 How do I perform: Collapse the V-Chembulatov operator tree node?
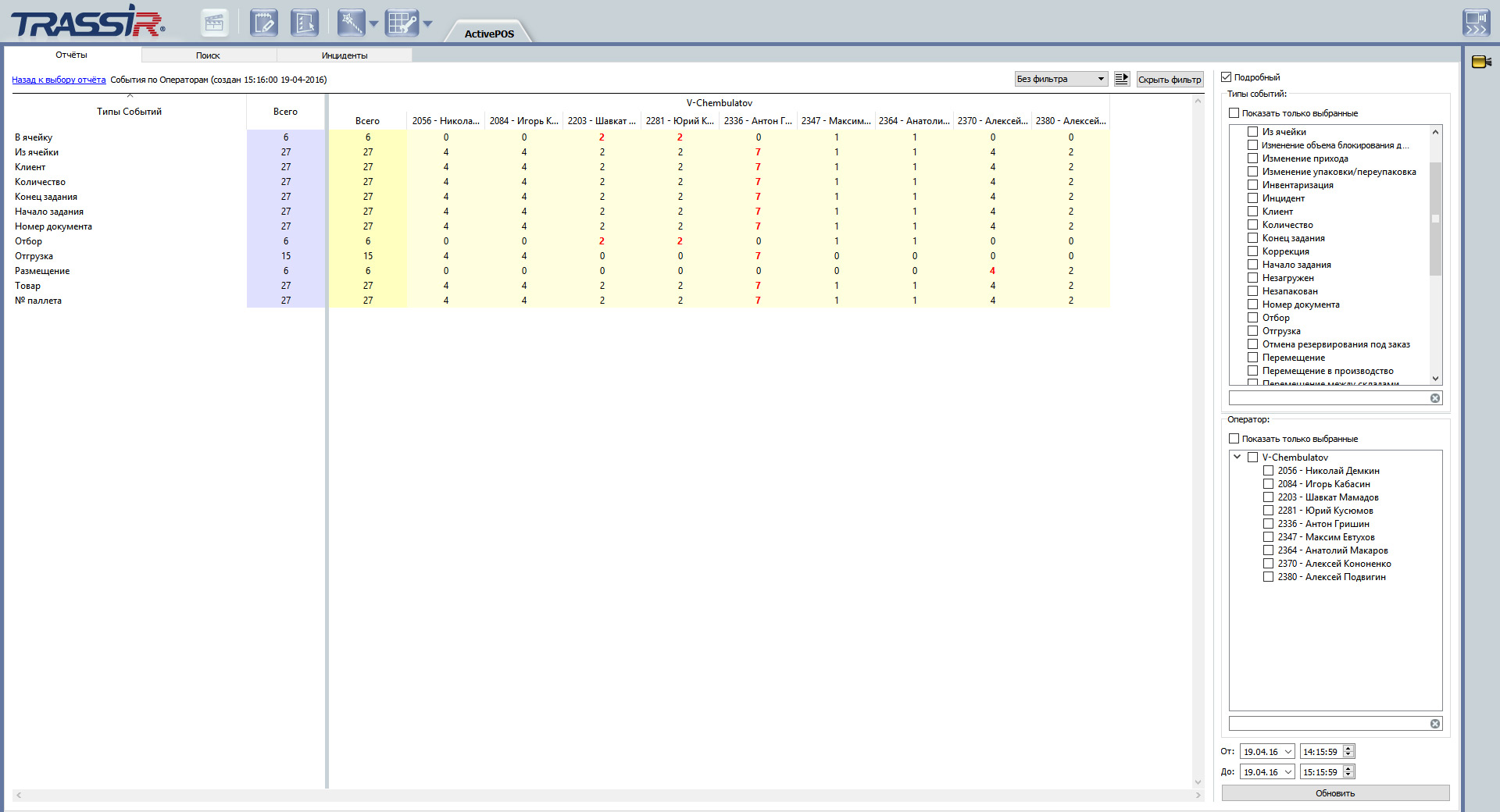1237,457
